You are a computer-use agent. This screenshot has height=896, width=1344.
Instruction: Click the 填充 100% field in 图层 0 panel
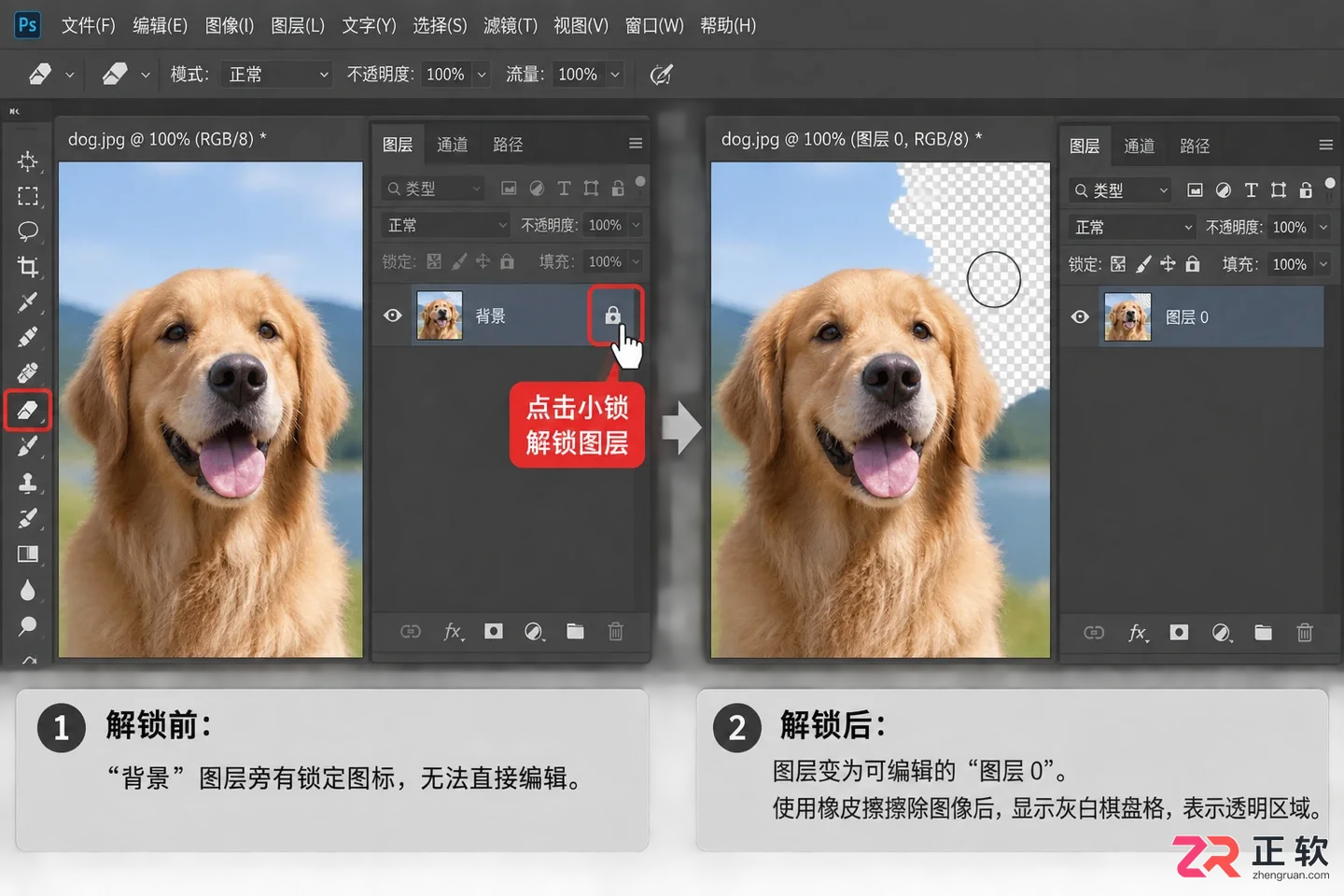click(1290, 264)
